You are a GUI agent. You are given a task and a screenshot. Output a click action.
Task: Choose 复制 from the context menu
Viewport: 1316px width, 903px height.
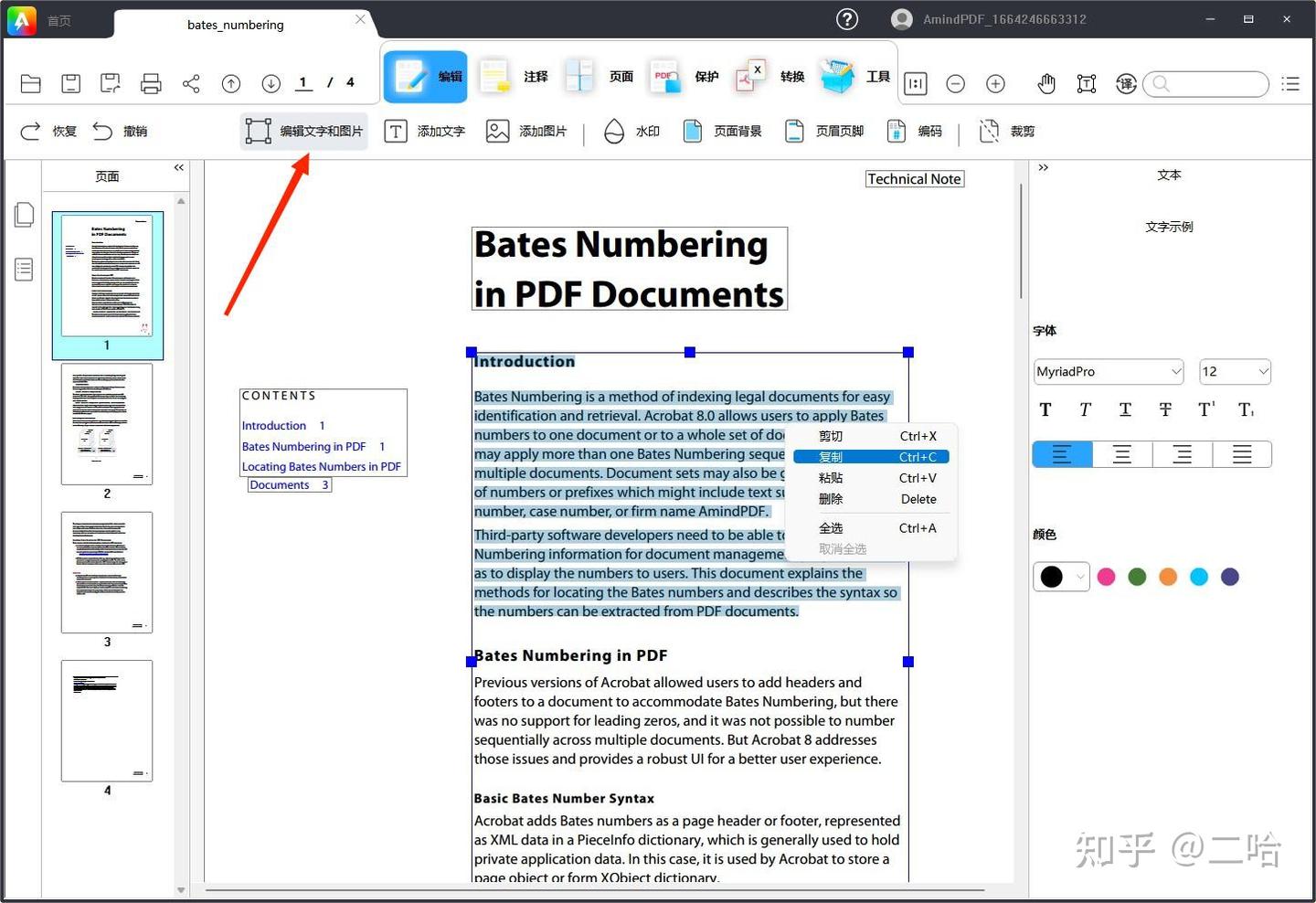point(871,457)
